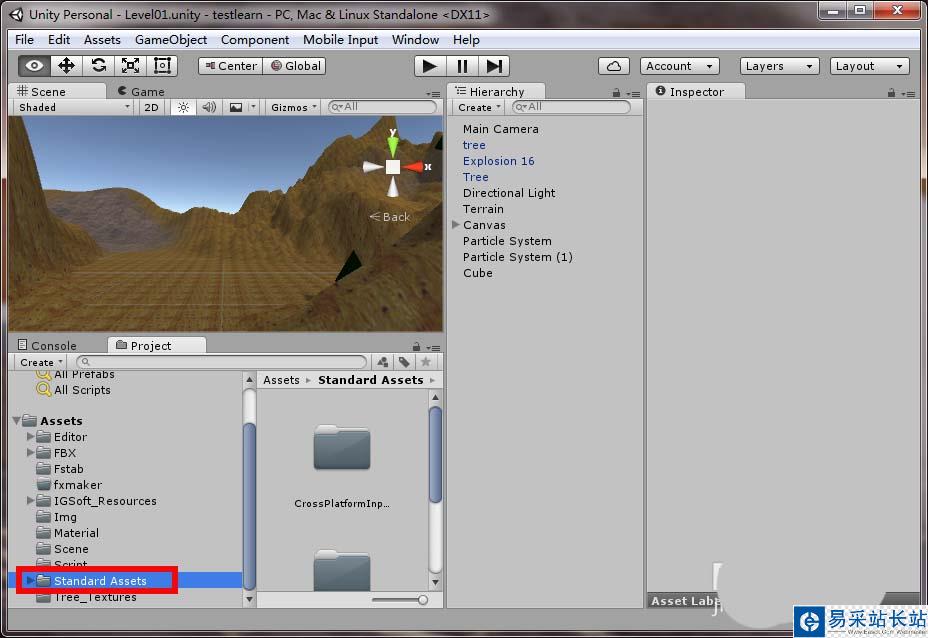This screenshot has height=638, width=928.
Task: Select the Rect Transform tool
Action: pyautogui.click(x=162, y=66)
